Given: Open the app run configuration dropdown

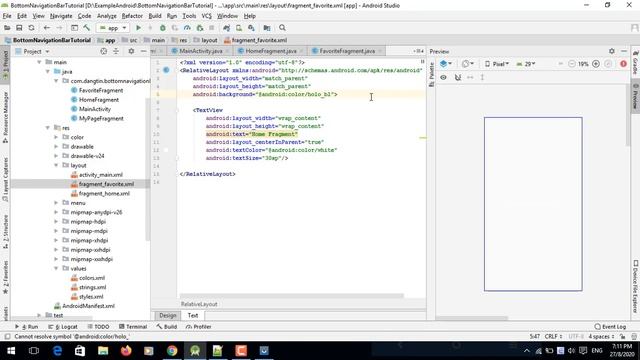Looking at the screenshot, I should coord(113,28).
